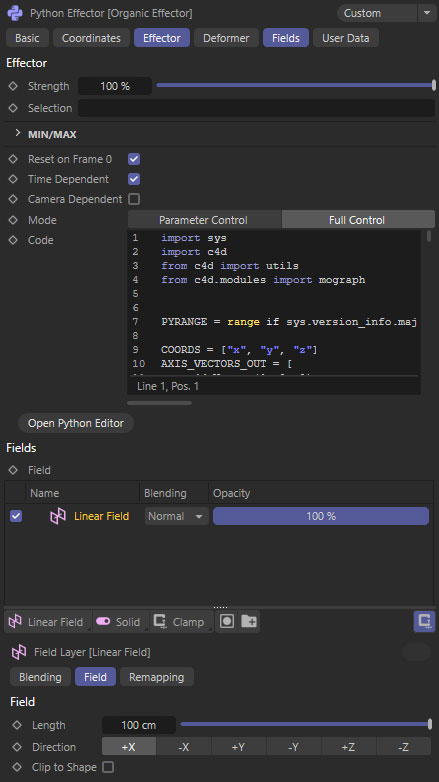Viewport: 439px width, 782px height.
Task: Click the Python Effector icon in the header
Action: point(15,13)
